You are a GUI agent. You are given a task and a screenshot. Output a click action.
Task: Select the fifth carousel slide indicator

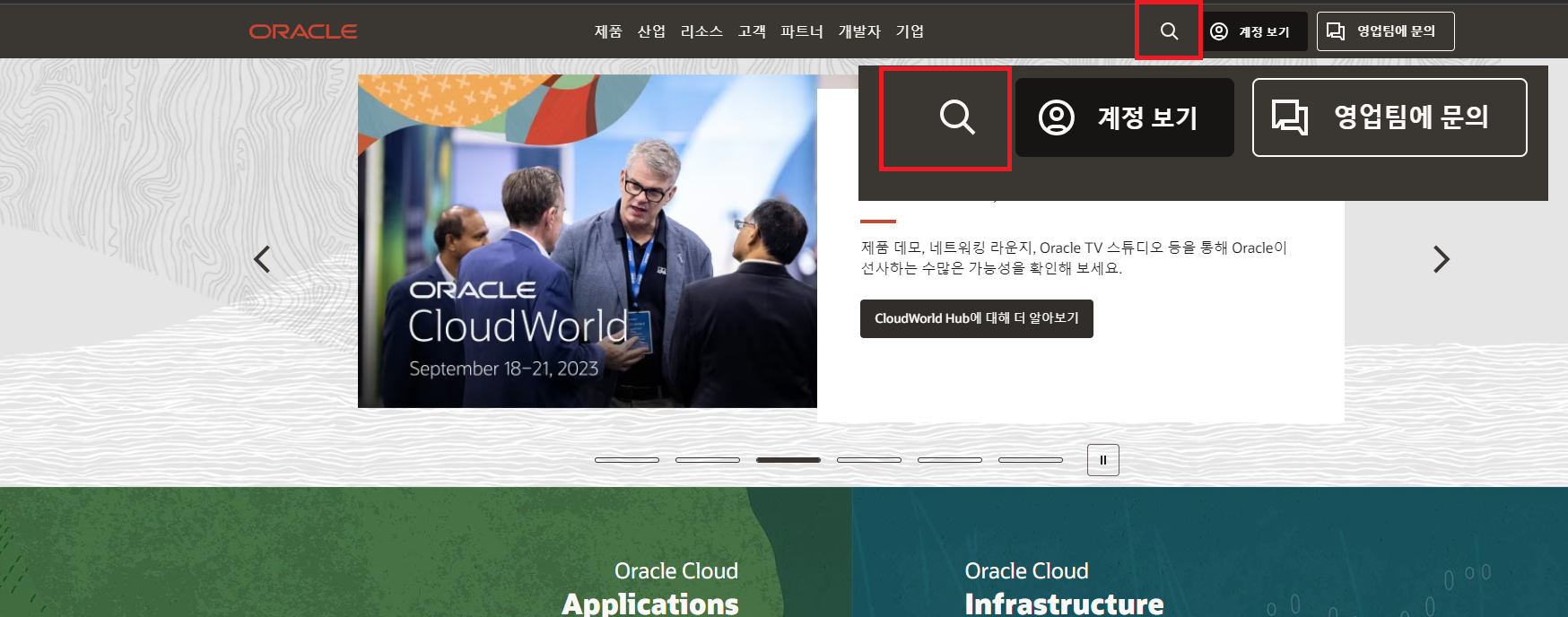pyautogui.click(x=950, y=460)
